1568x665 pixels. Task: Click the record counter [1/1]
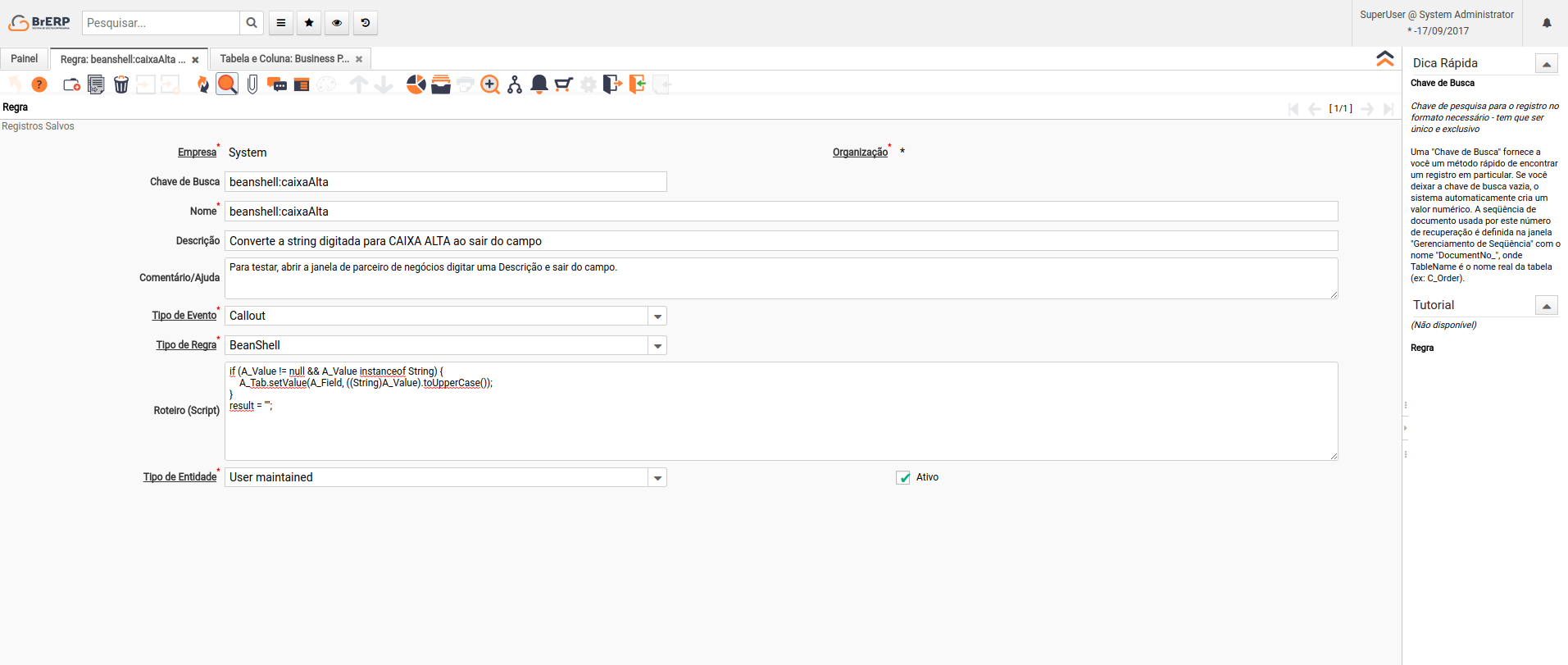tap(1341, 108)
